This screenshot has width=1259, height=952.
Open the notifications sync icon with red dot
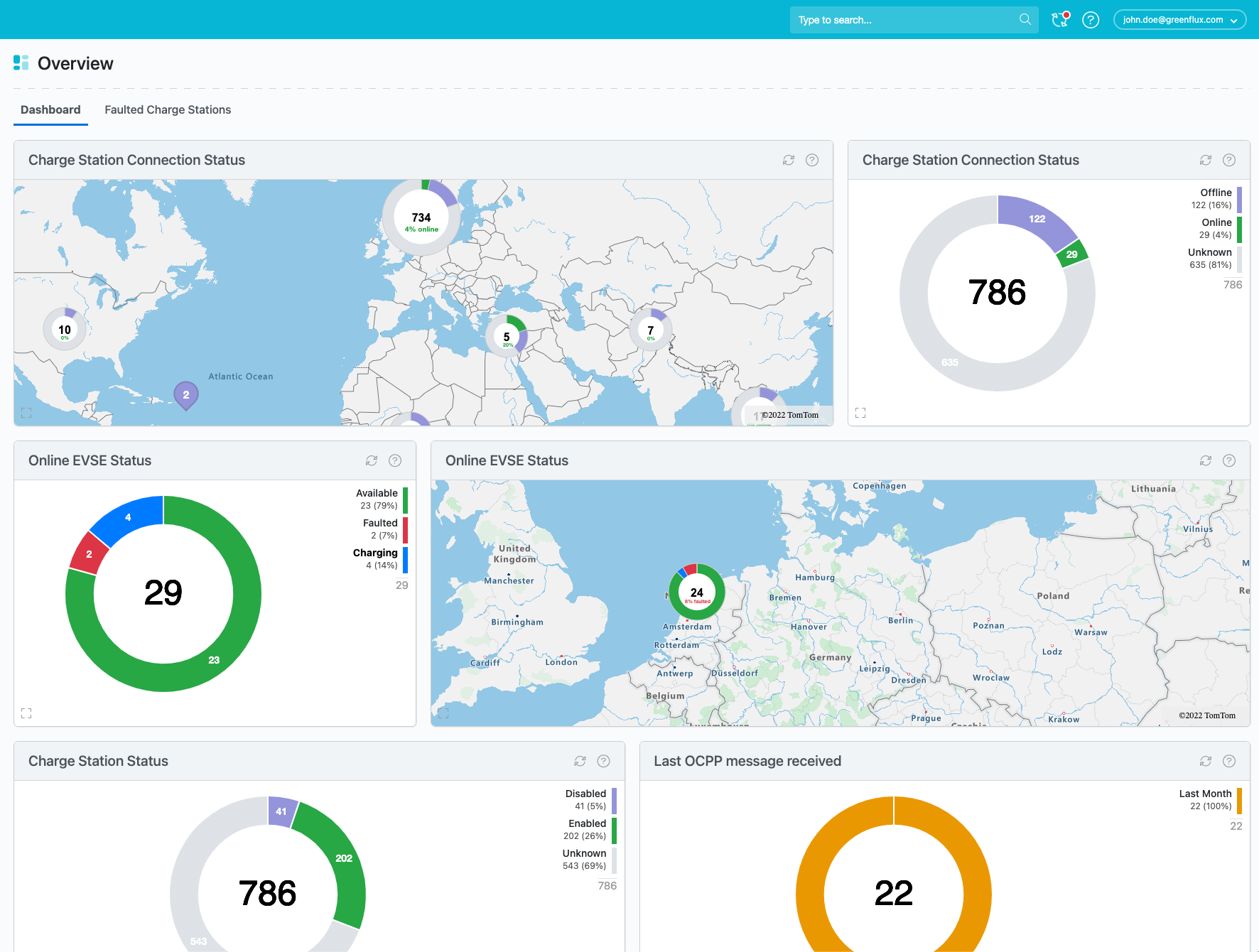pos(1060,20)
